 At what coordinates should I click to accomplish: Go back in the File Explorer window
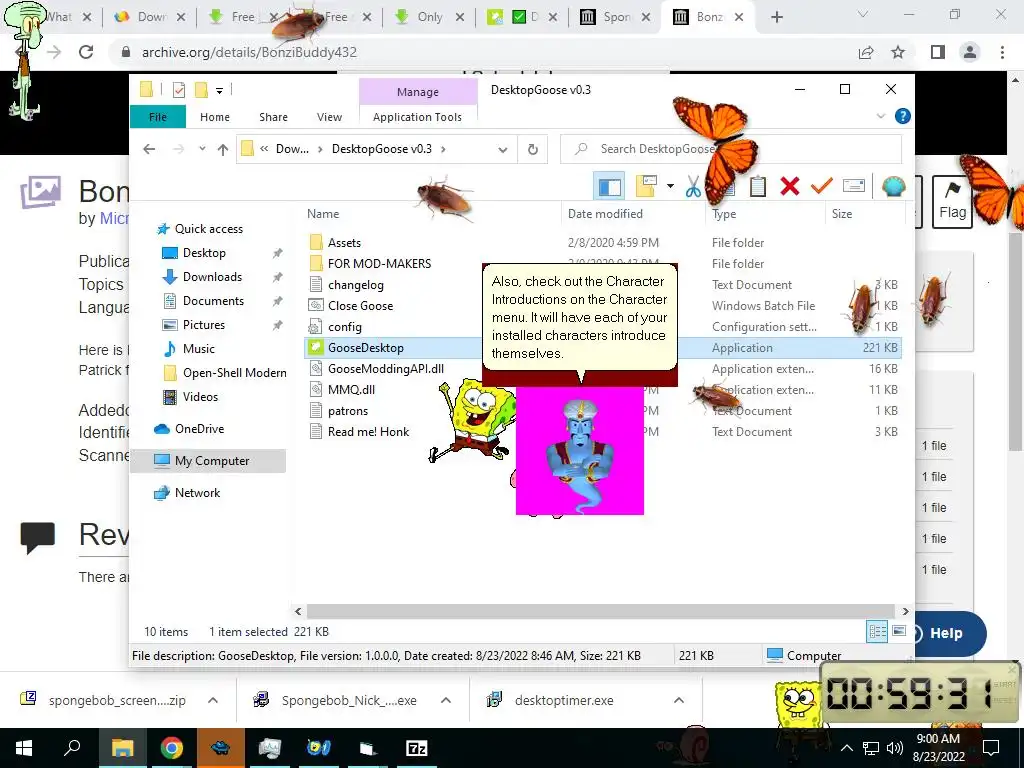pyautogui.click(x=149, y=150)
